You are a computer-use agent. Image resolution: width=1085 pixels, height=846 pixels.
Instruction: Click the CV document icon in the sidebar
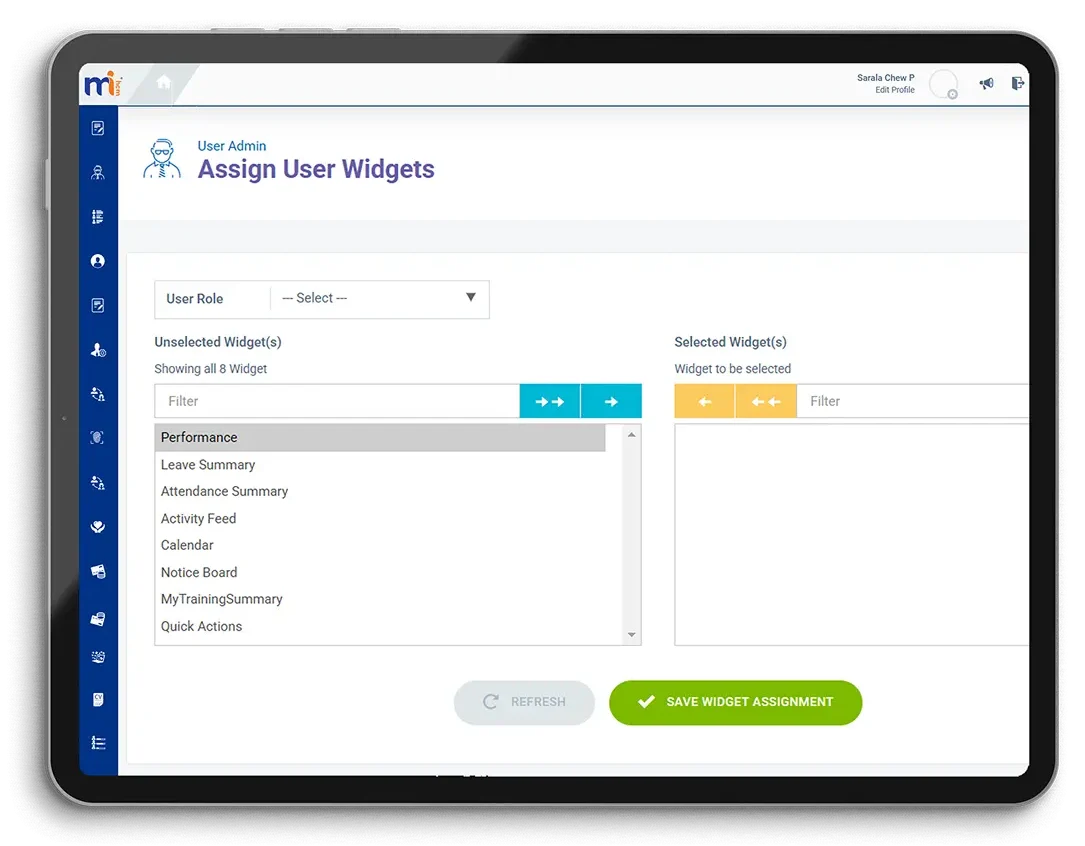[97, 700]
